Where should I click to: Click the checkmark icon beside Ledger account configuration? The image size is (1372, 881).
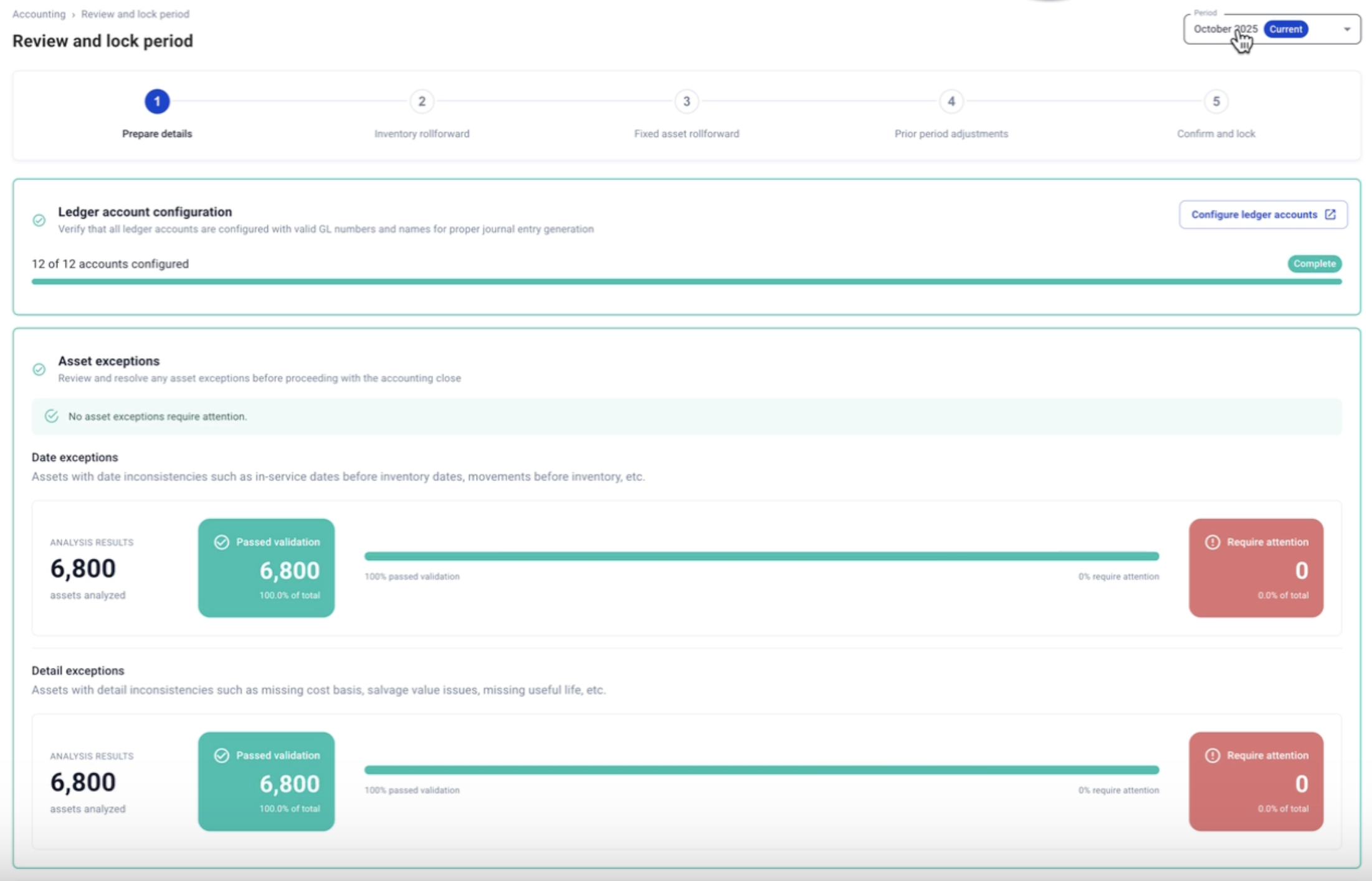pos(39,221)
